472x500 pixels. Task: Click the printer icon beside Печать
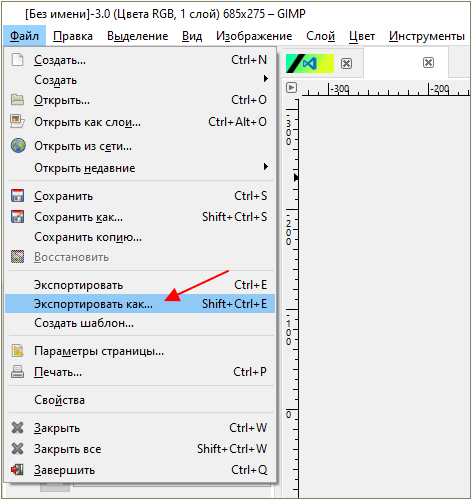click(x=17, y=372)
